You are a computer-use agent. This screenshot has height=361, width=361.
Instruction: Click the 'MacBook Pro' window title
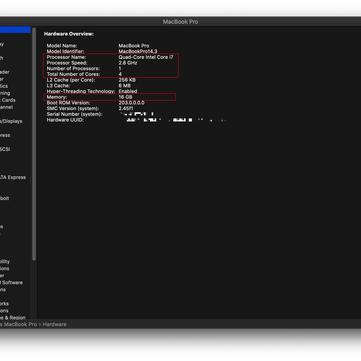click(x=180, y=22)
